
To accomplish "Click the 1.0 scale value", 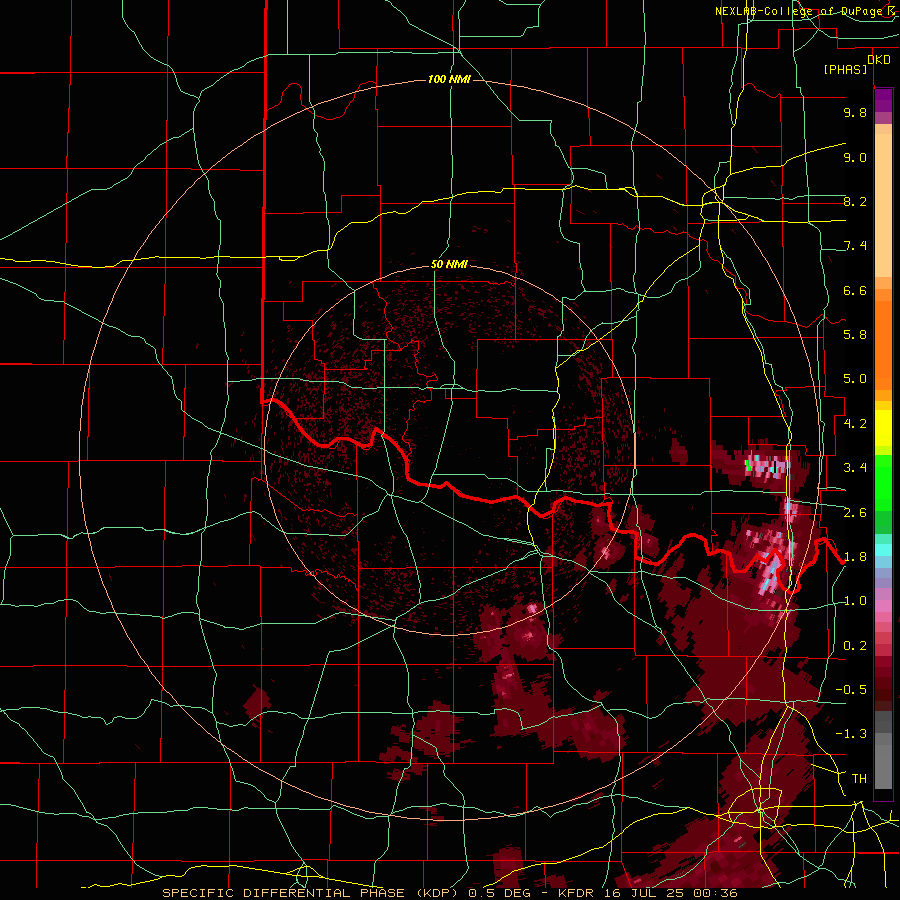I will pos(855,601).
